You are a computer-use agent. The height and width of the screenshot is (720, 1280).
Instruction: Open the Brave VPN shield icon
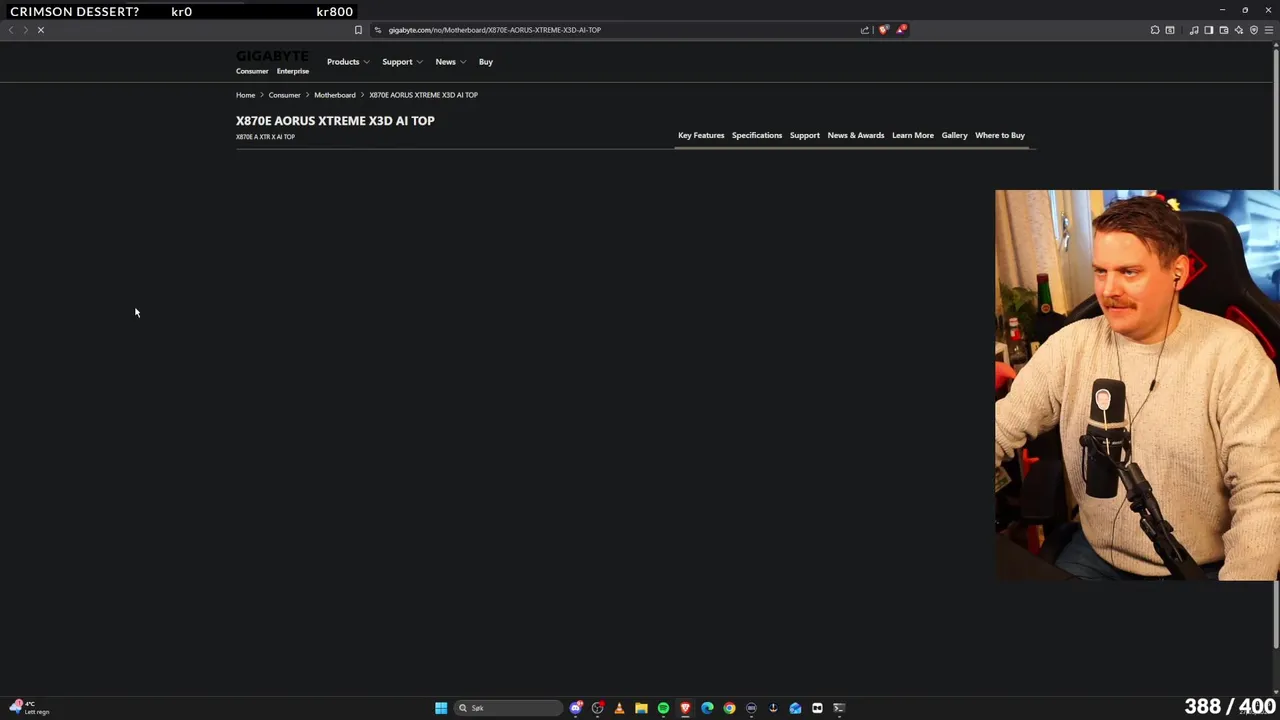[1254, 30]
